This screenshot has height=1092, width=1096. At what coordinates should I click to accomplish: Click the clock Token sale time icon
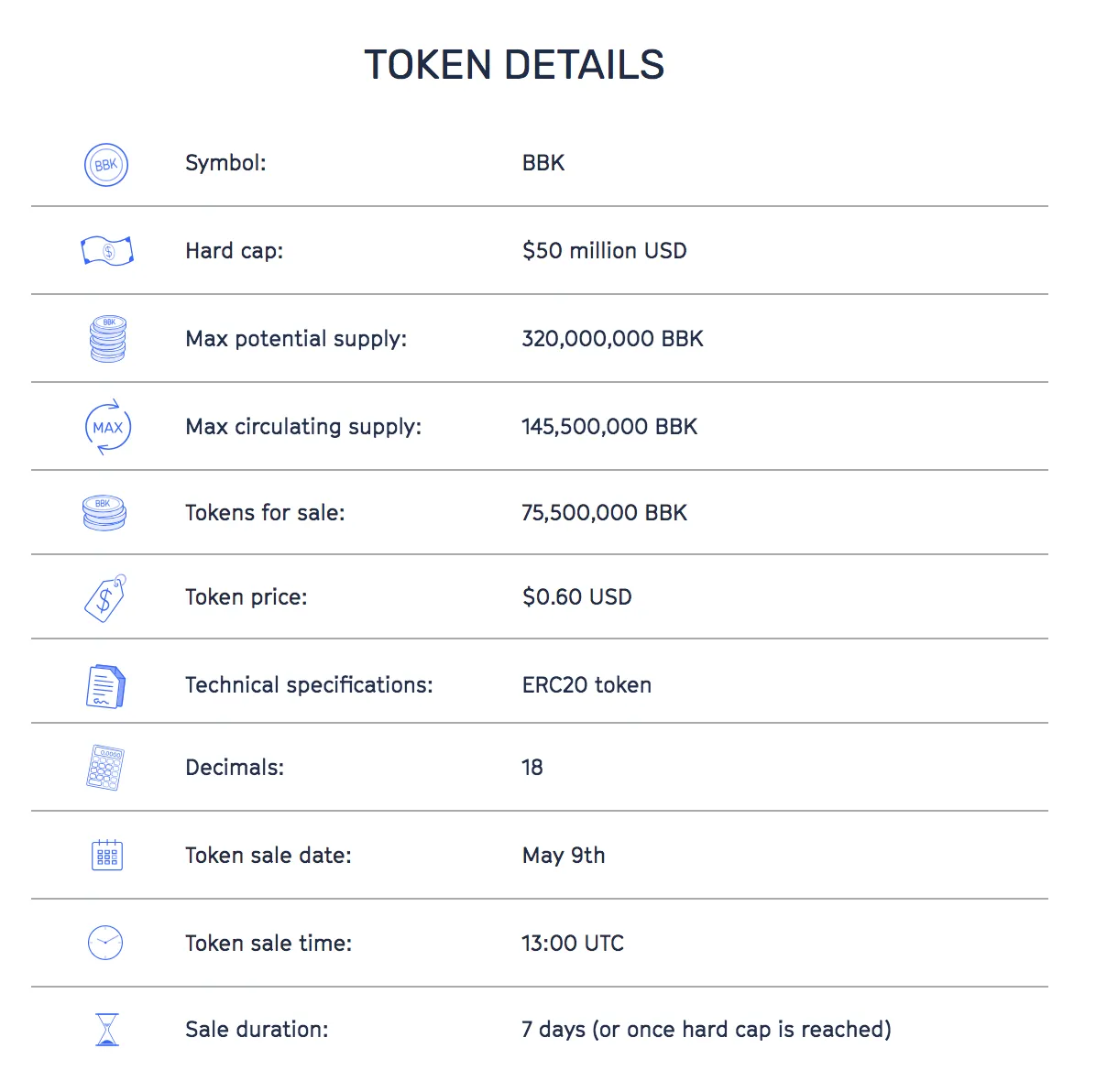click(105, 943)
